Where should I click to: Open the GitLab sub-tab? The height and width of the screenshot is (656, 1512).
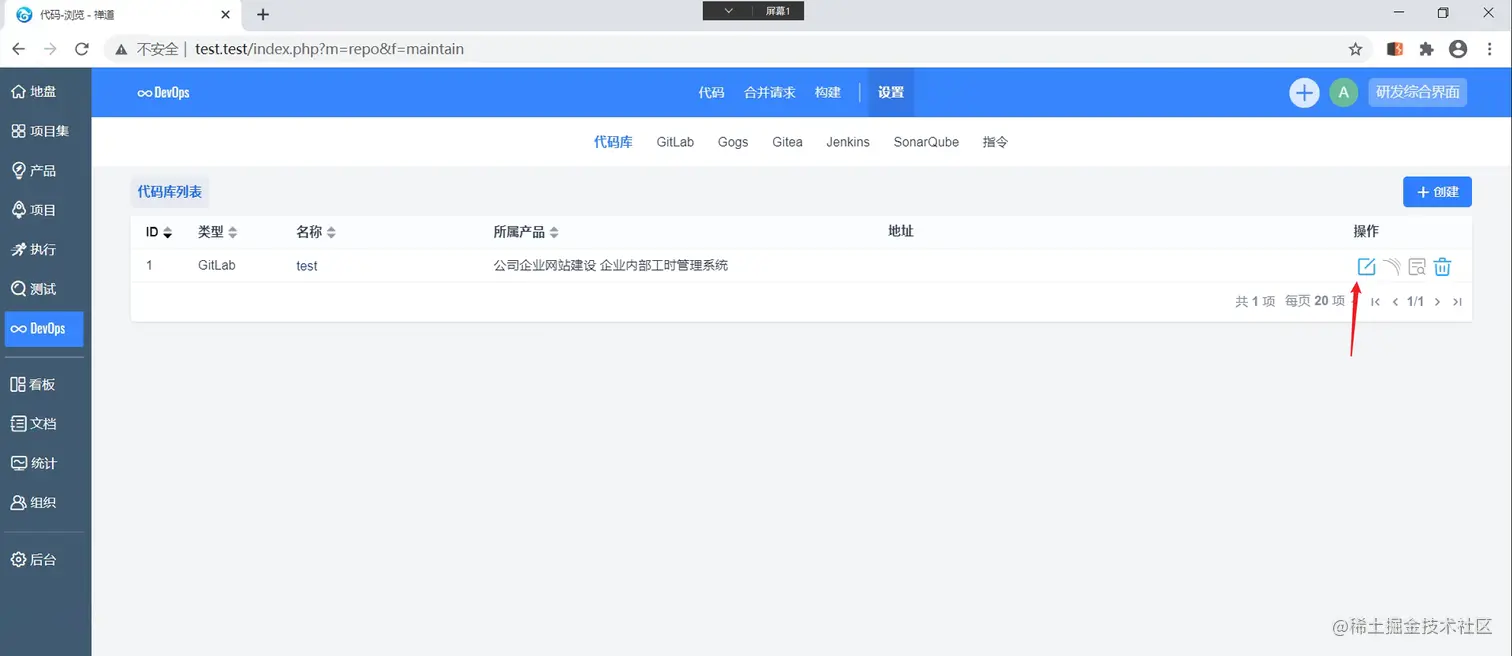[x=675, y=142]
